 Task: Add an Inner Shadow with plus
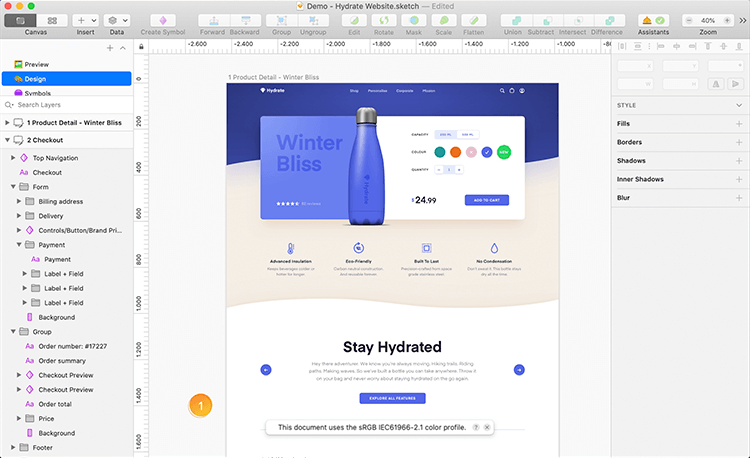coord(739,179)
